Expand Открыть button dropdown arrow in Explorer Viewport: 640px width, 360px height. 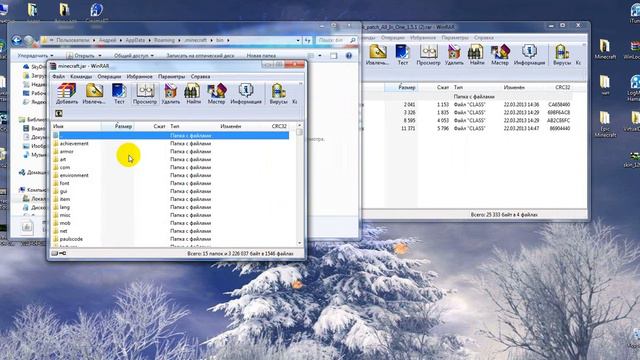(100, 56)
